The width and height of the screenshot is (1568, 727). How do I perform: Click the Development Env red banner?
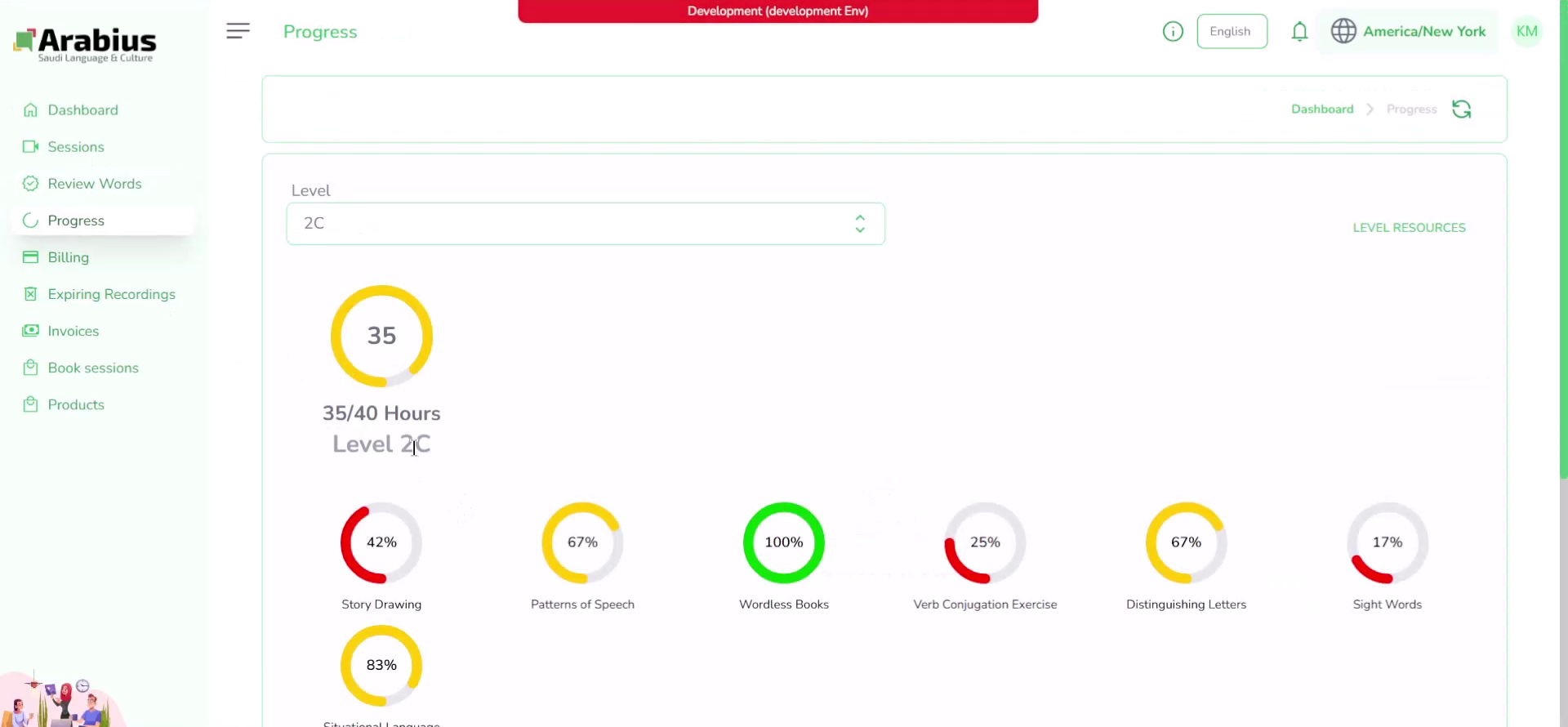tap(777, 11)
